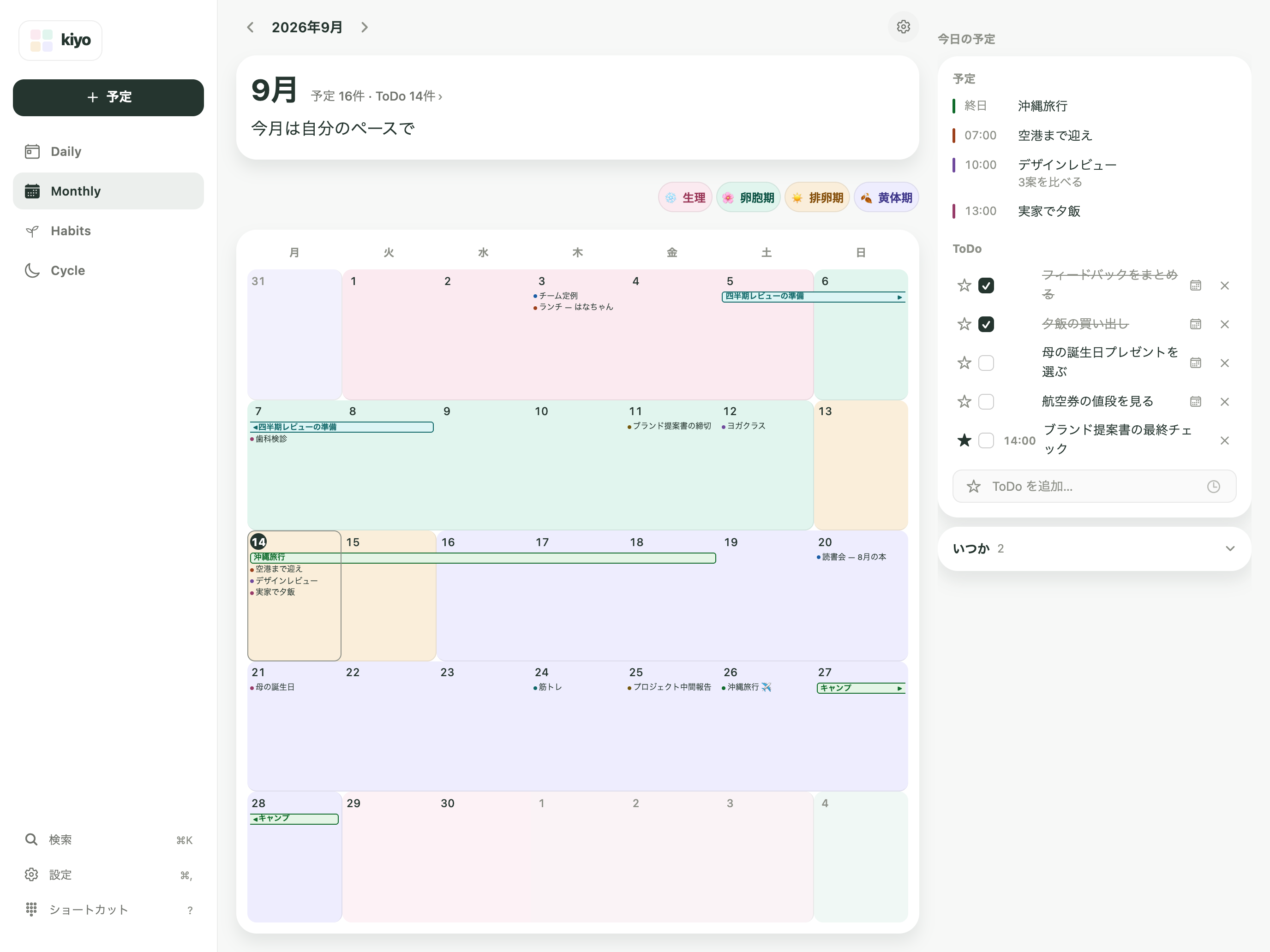The width and height of the screenshot is (1270, 952).
Task: Open プロジェクト中間報告 event on Sept 25
Action: (669, 687)
